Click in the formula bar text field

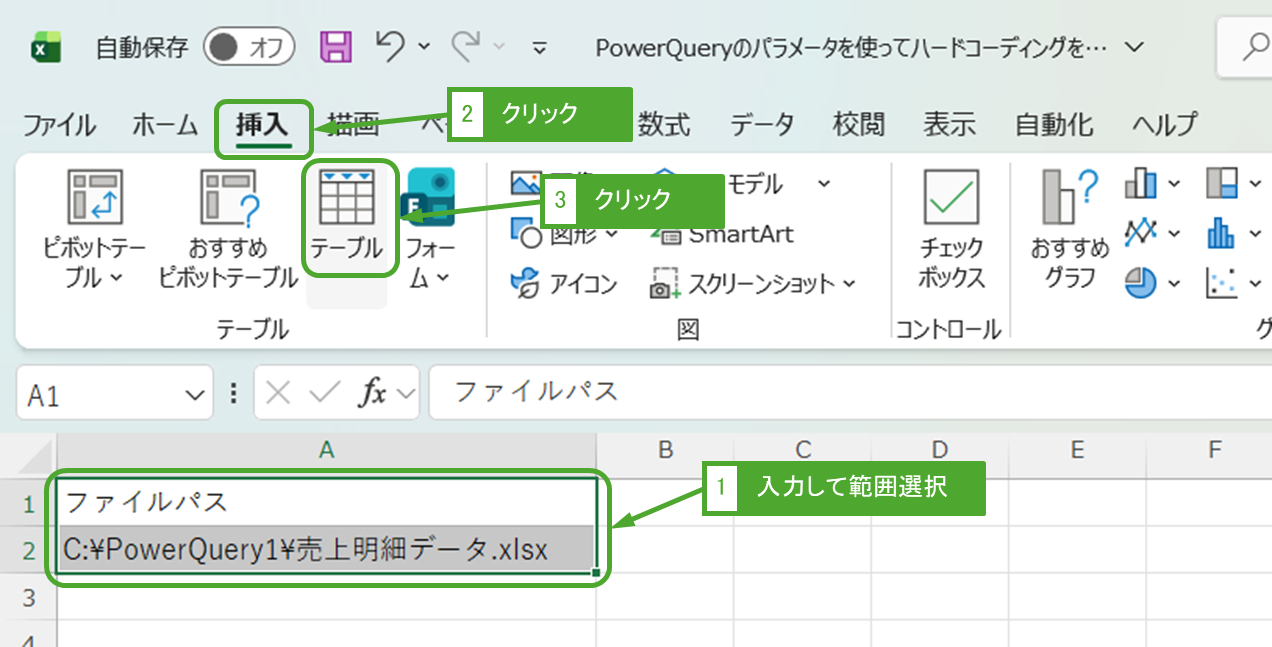[840, 392]
